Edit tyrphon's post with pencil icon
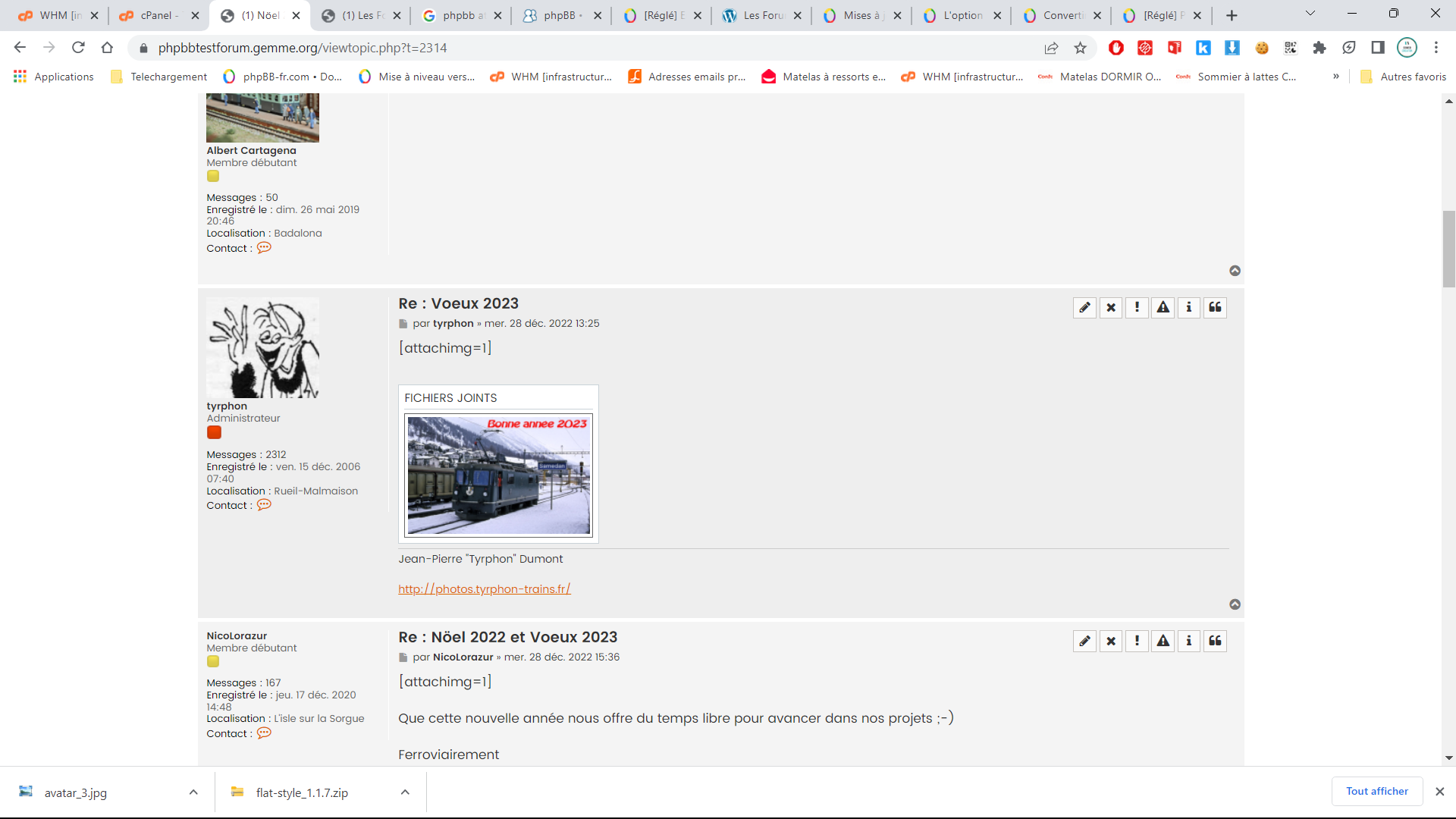Image resolution: width=1456 pixels, height=819 pixels. tap(1084, 307)
